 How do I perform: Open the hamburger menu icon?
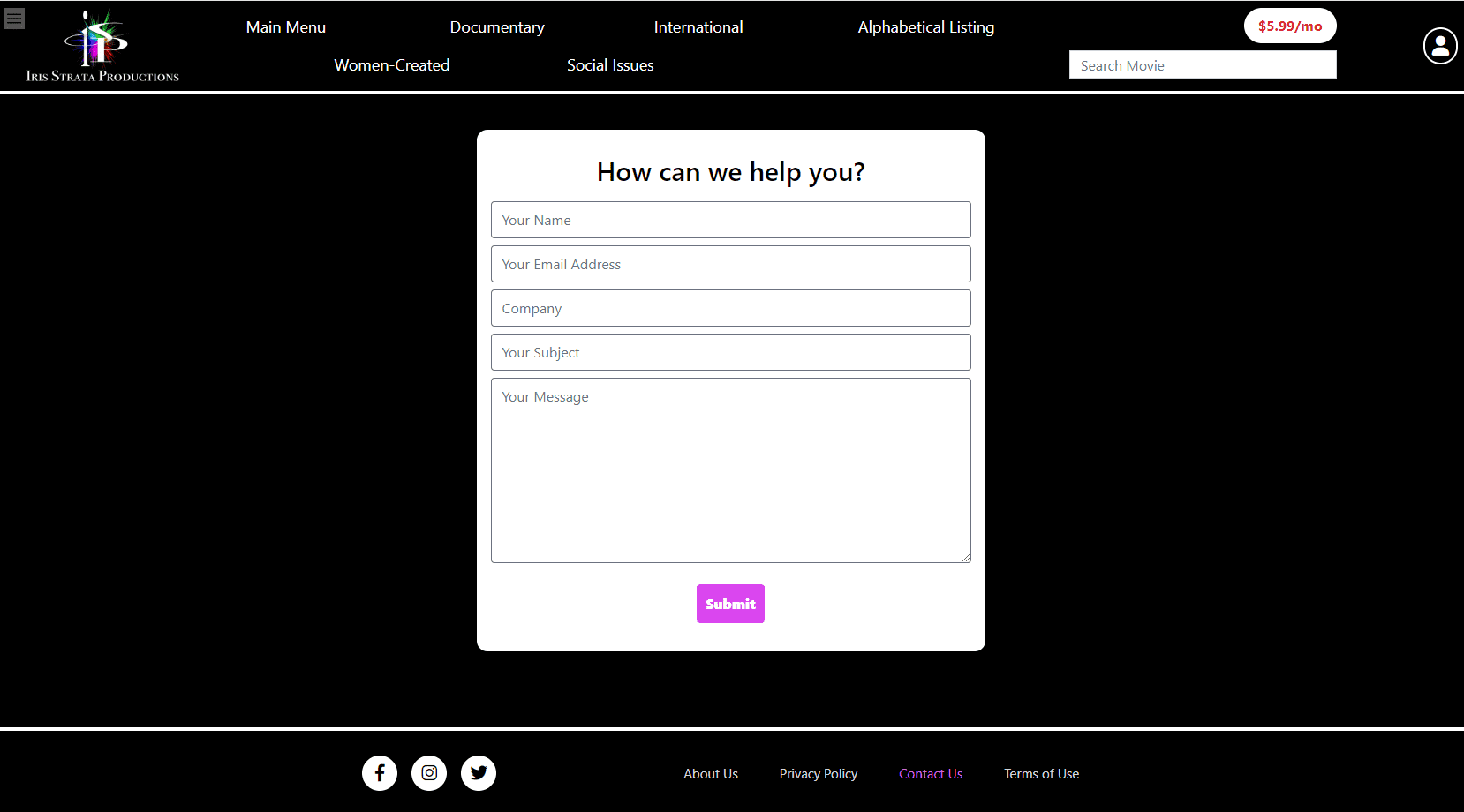(14, 18)
